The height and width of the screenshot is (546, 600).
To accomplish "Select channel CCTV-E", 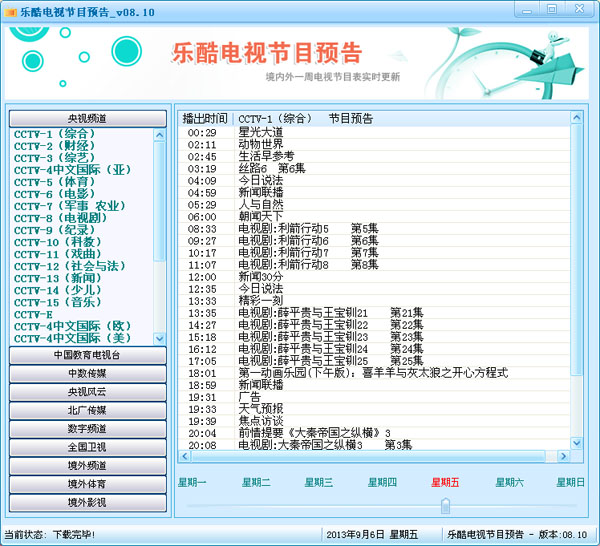I will click(33, 315).
